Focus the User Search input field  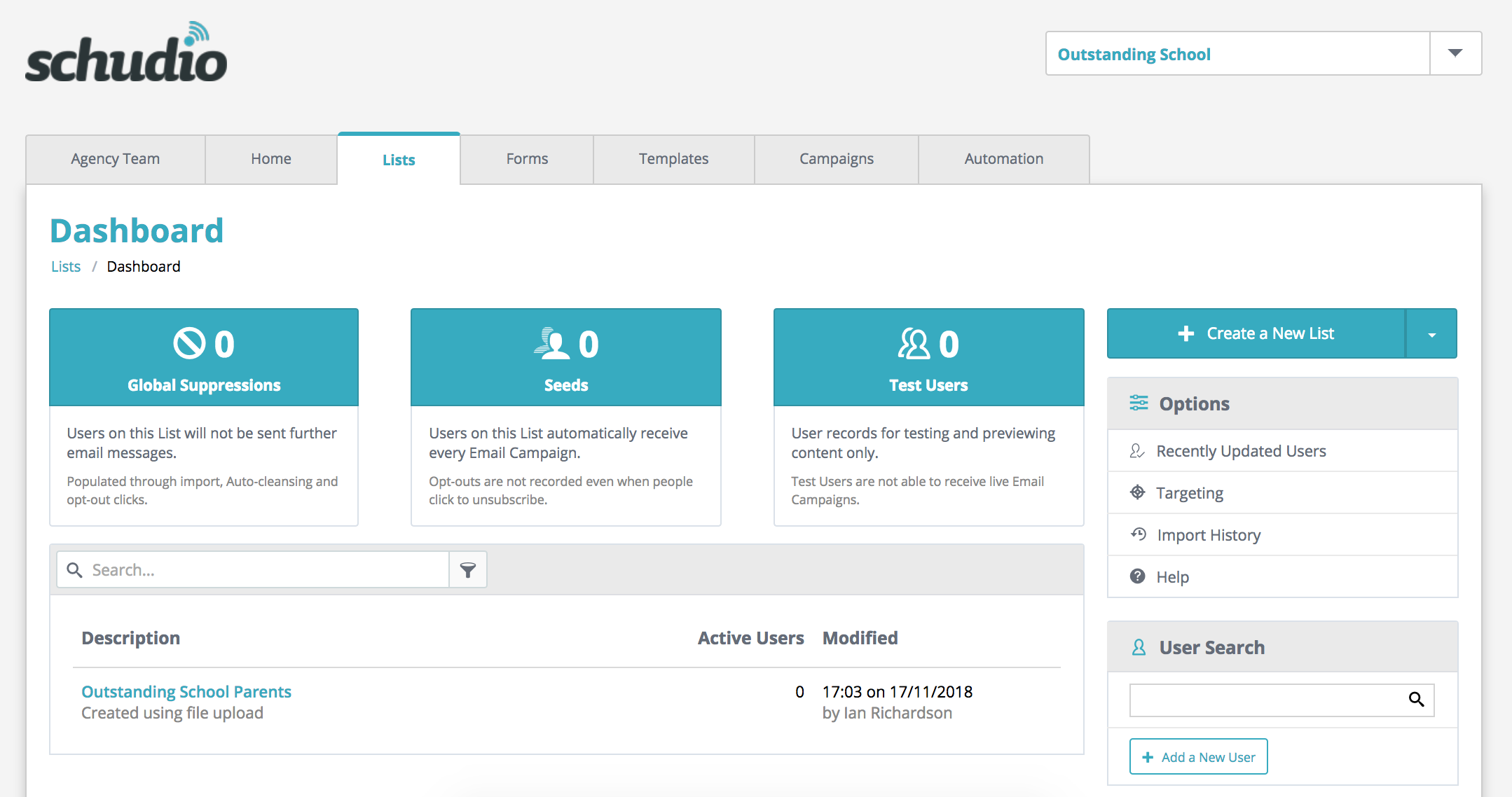tap(1281, 700)
